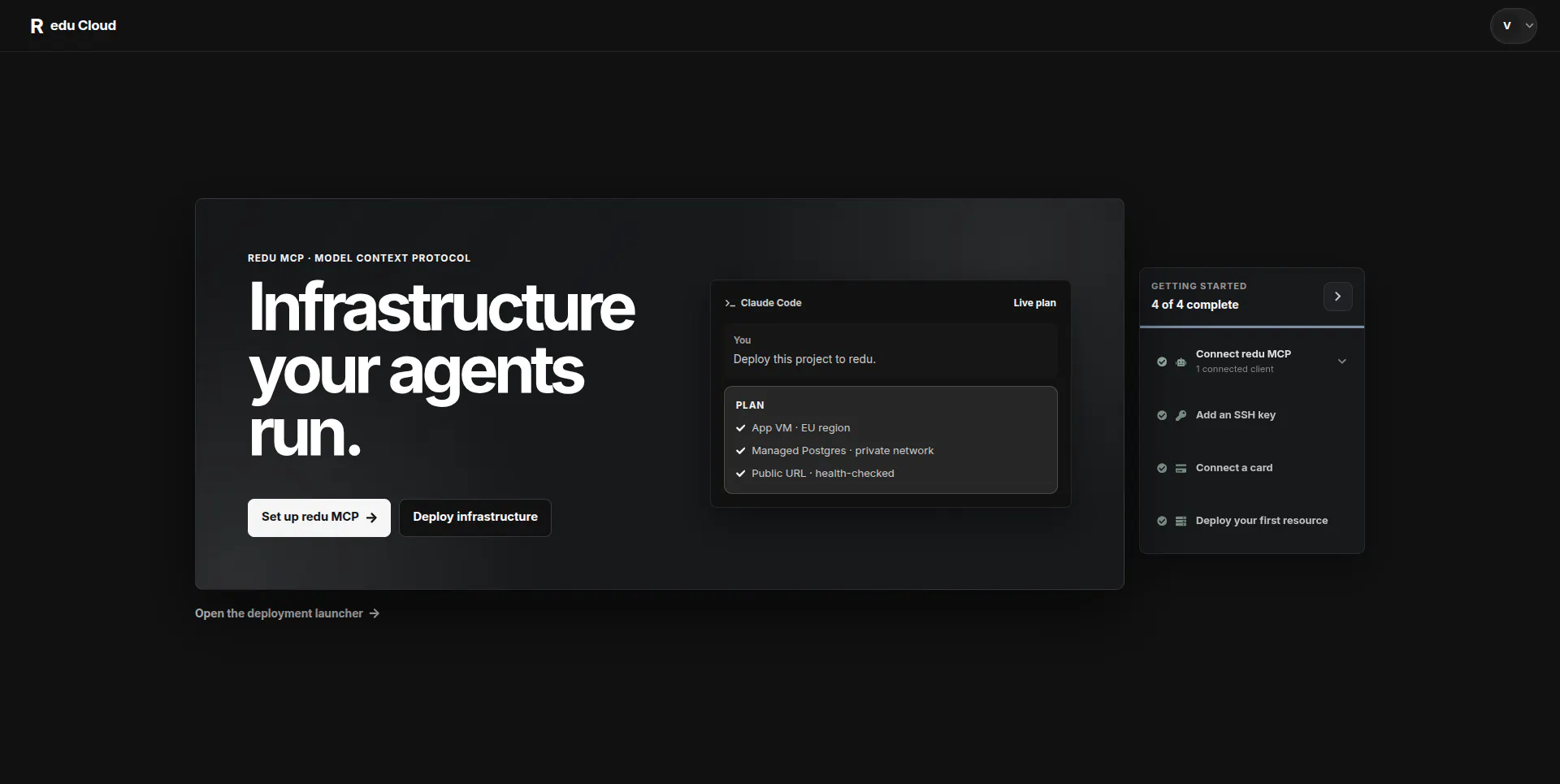Click the "edu Cloud" wordmark
1560x784 pixels.
pos(83,26)
